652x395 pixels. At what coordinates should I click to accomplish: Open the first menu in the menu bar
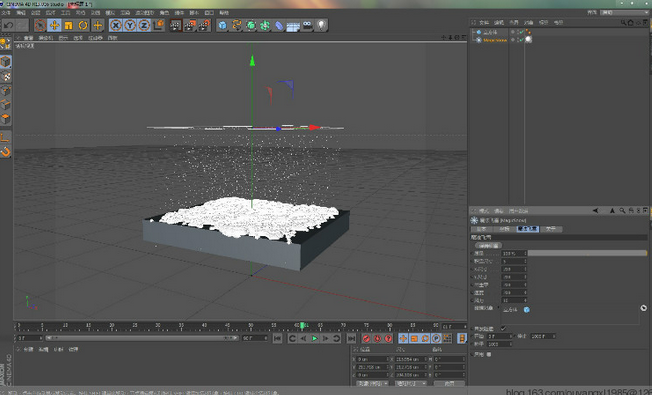[5, 13]
